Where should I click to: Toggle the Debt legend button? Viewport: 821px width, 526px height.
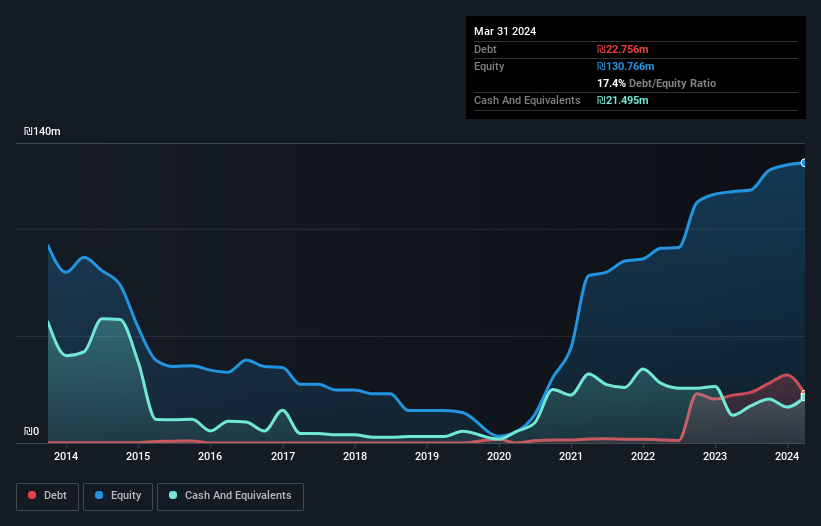pos(47,496)
